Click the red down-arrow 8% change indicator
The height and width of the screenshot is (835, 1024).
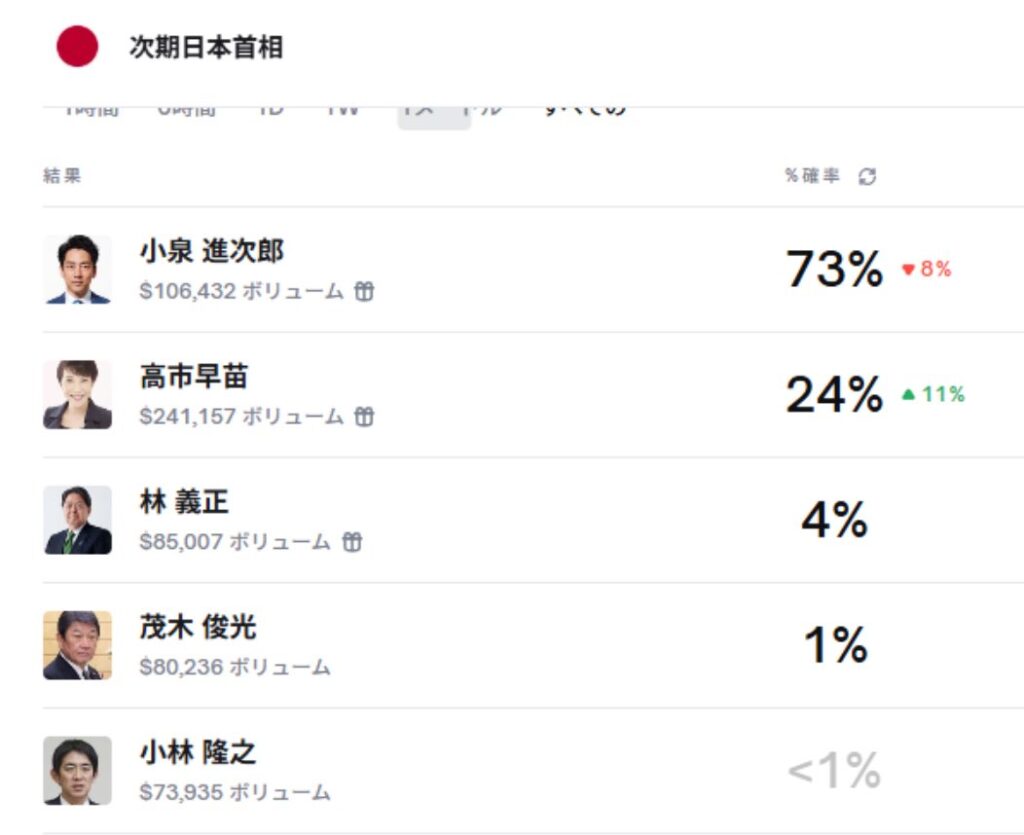point(926,269)
